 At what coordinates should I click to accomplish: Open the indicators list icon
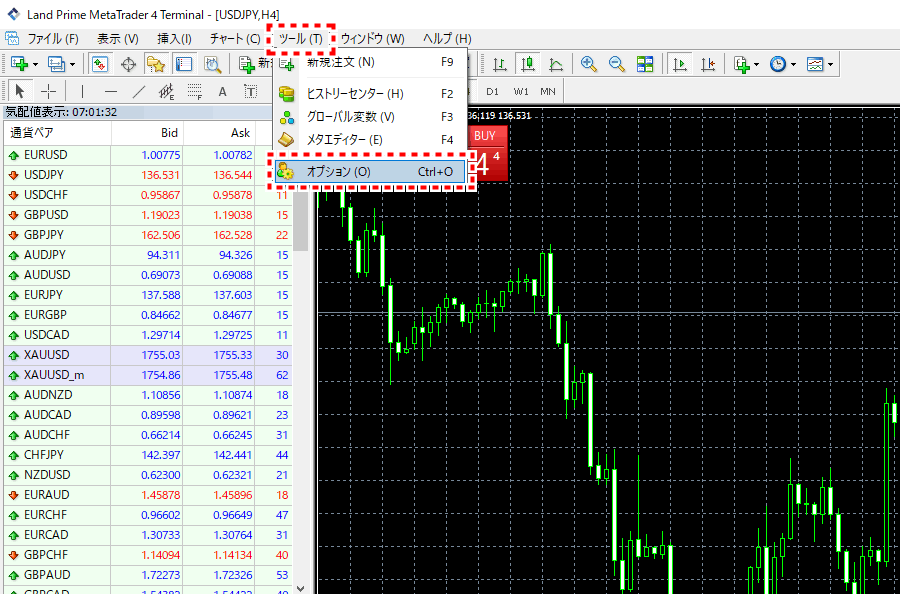click(x=742, y=64)
